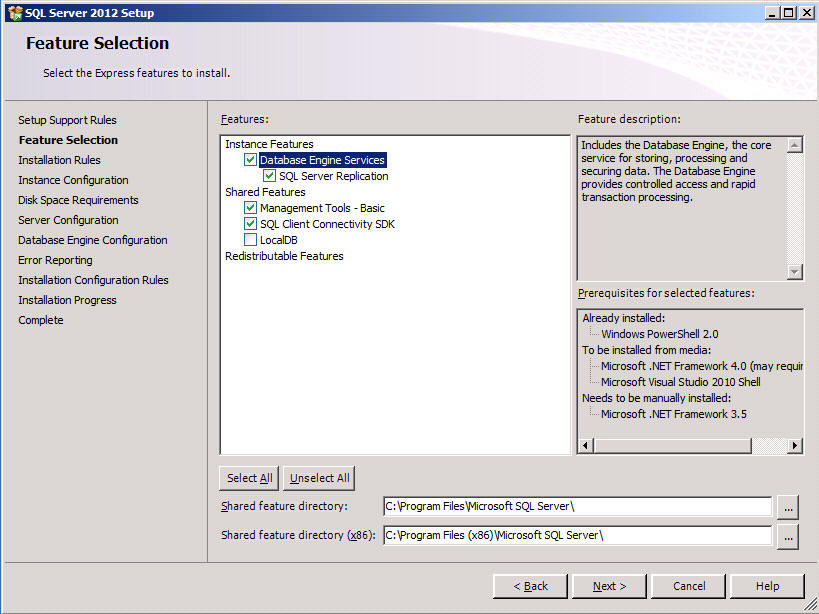819x614 pixels.
Task: Click the To be installed from media heading
Action: 647,350
